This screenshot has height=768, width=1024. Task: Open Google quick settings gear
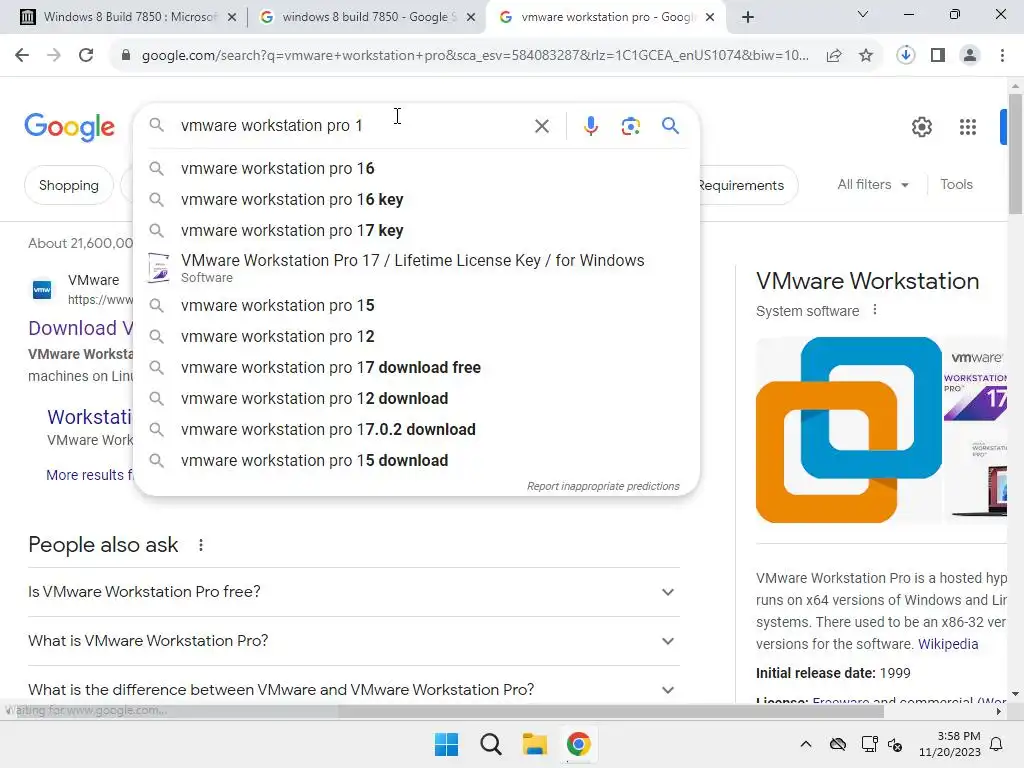coord(921,127)
